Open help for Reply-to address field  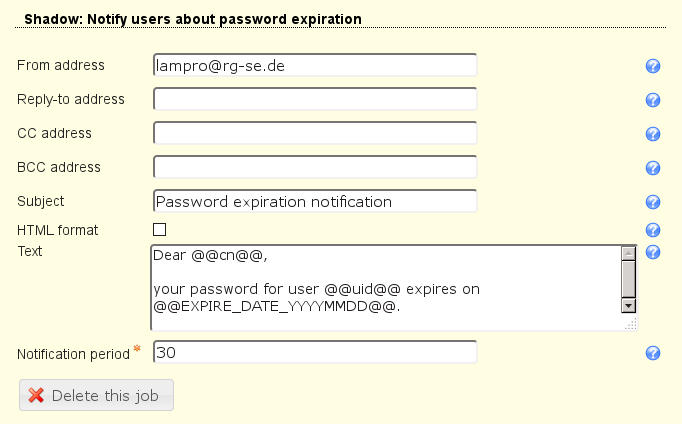tap(653, 100)
